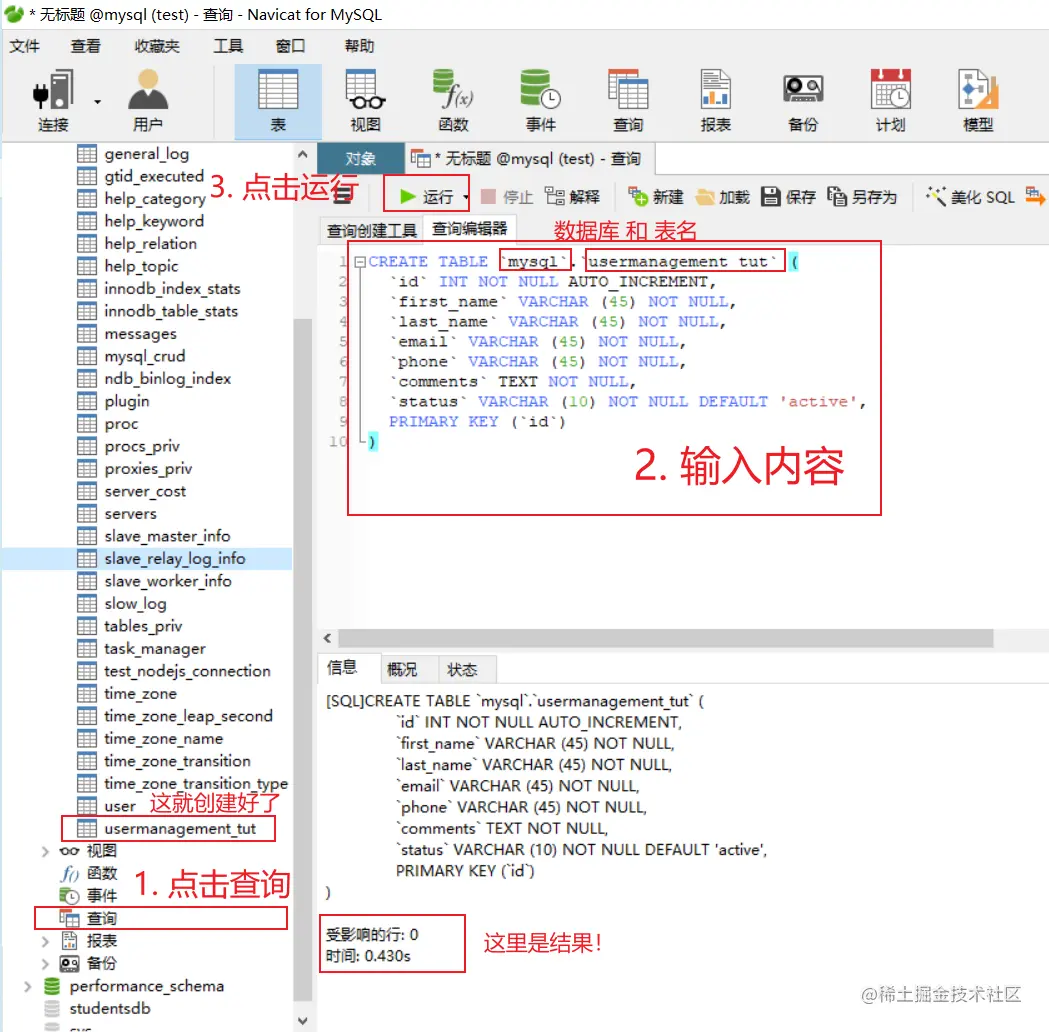This screenshot has width=1049, height=1032.
Task: Save the query with 保存
Action: tap(789, 197)
